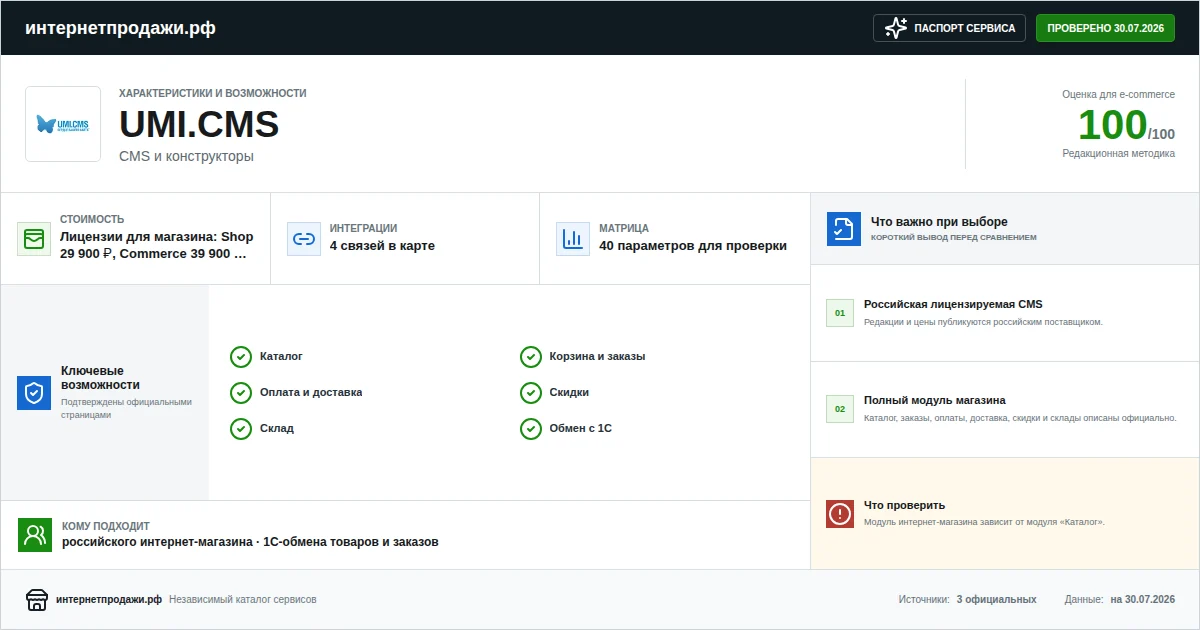Click the CMS и конструкторы category text
Viewport: 1200px width, 630px height.
(x=186, y=157)
